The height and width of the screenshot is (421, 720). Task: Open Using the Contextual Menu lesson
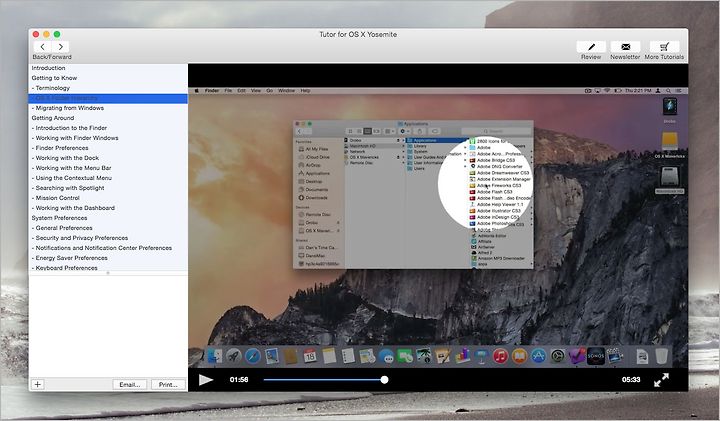pyautogui.click(x=108, y=178)
